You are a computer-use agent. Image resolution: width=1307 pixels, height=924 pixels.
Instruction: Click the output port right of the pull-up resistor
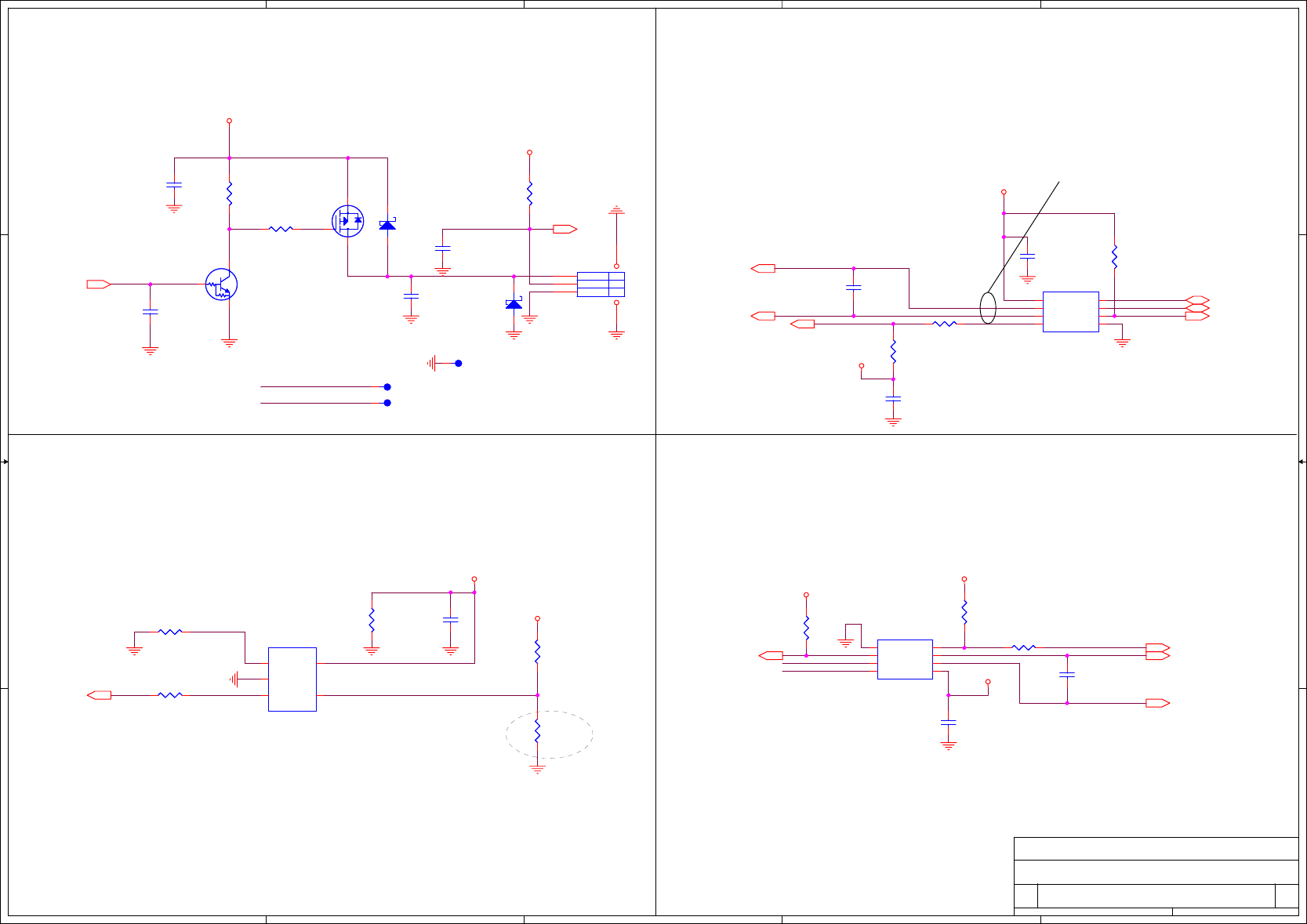[565, 230]
